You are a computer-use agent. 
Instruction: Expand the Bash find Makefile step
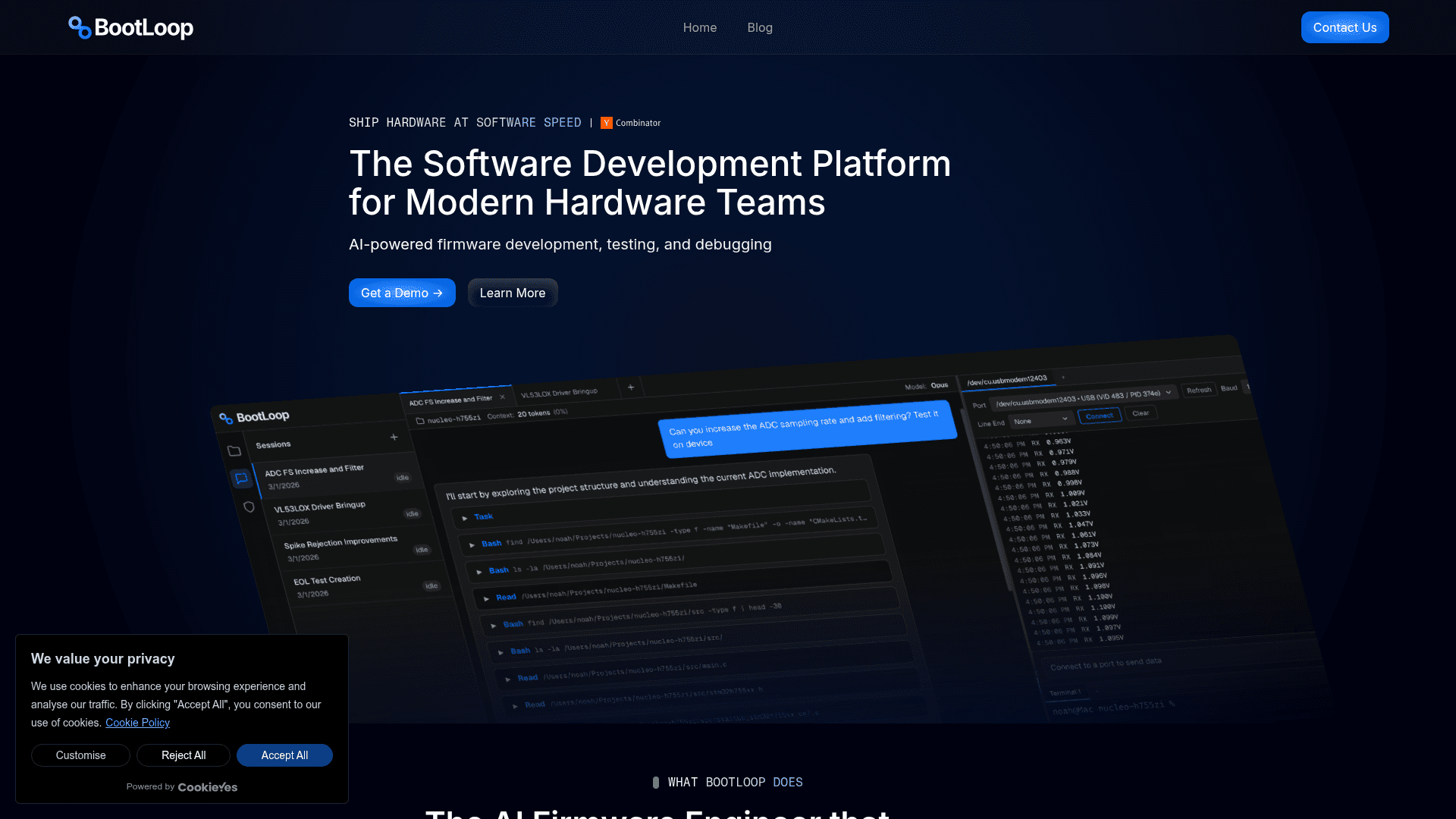coord(472,545)
